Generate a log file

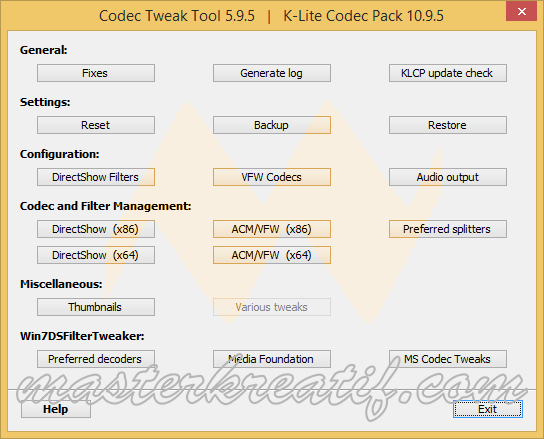click(272, 73)
